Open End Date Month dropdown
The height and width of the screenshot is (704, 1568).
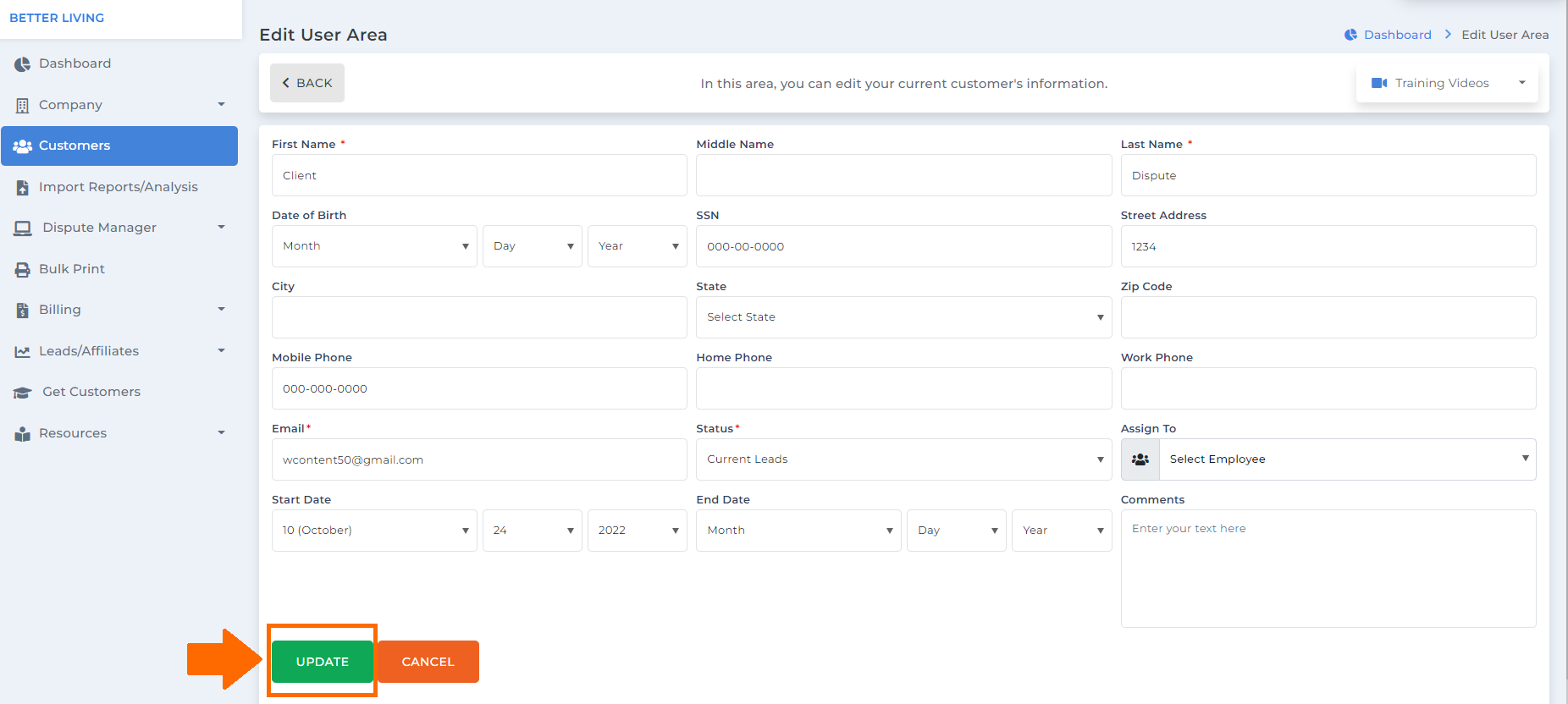798,531
